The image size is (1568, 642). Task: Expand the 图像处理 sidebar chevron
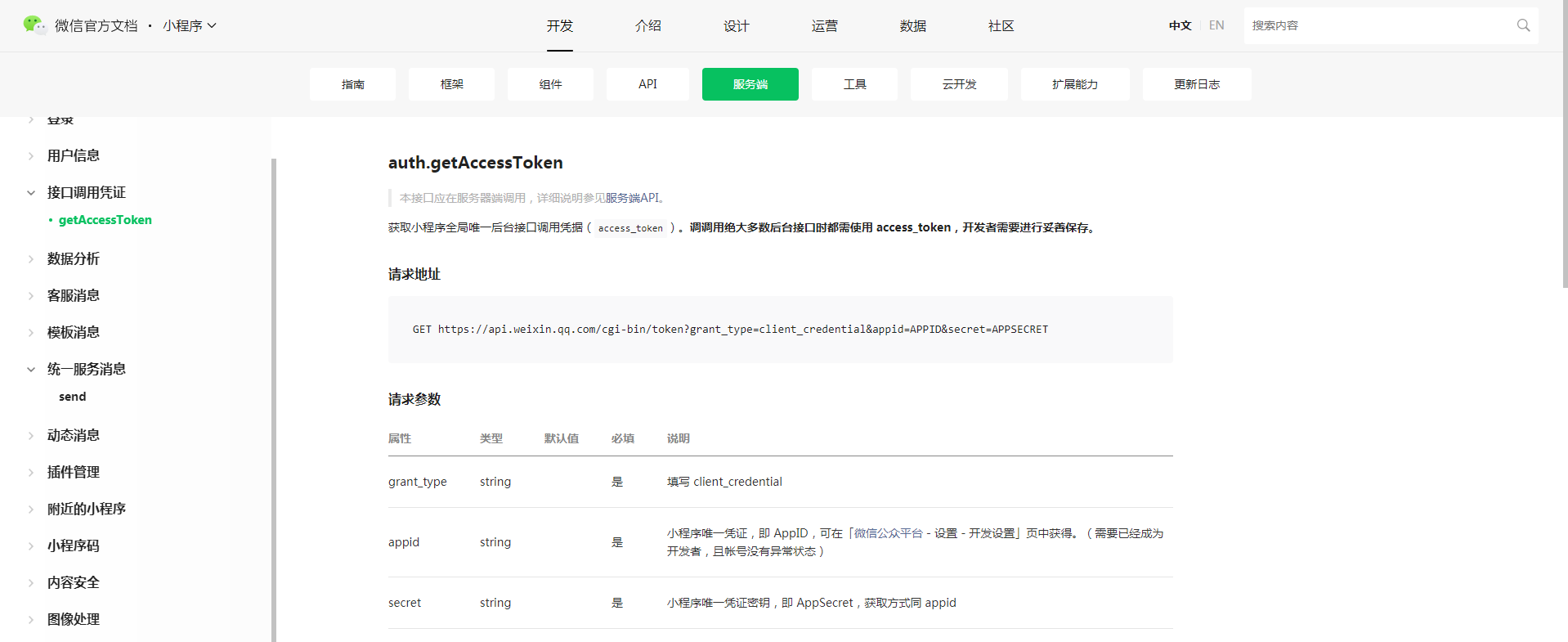pyautogui.click(x=31, y=619)
